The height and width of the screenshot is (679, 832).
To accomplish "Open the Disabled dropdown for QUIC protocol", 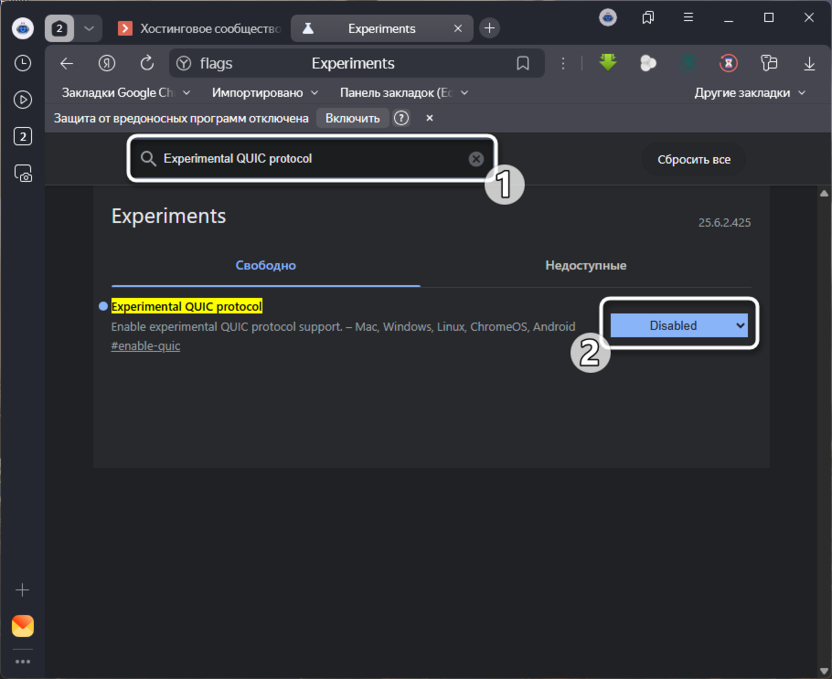I will click(x=679, y=325).
